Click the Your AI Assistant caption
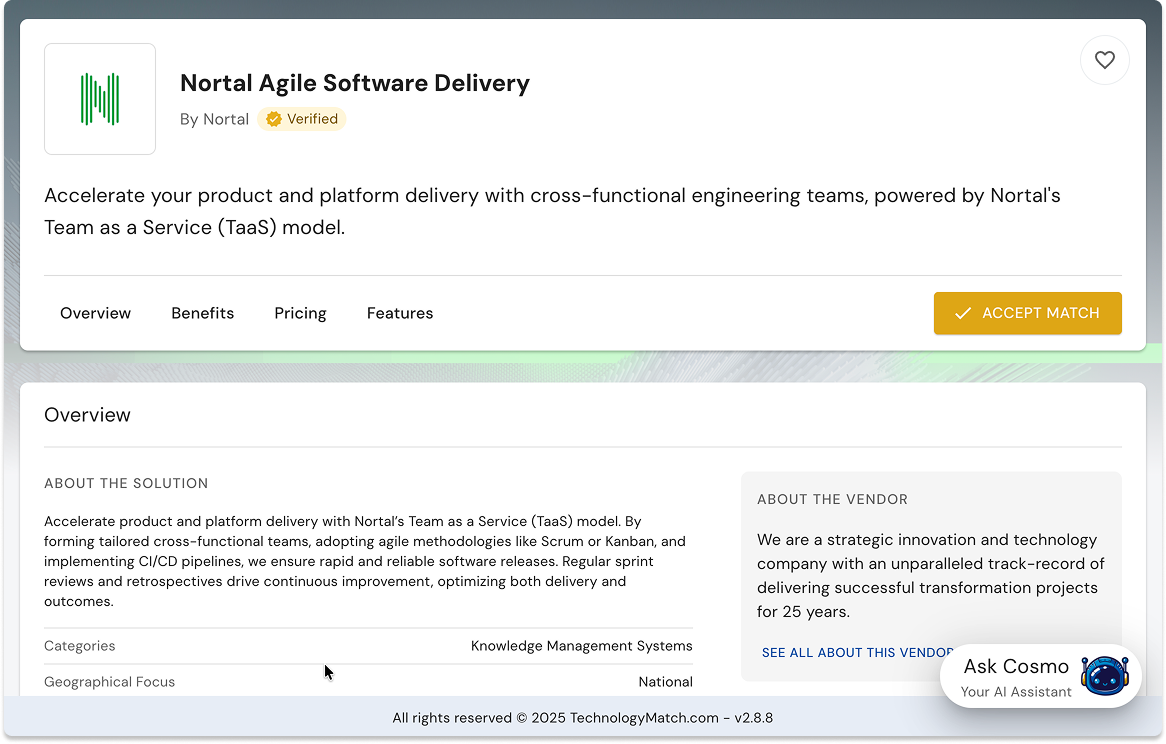 1016,692
